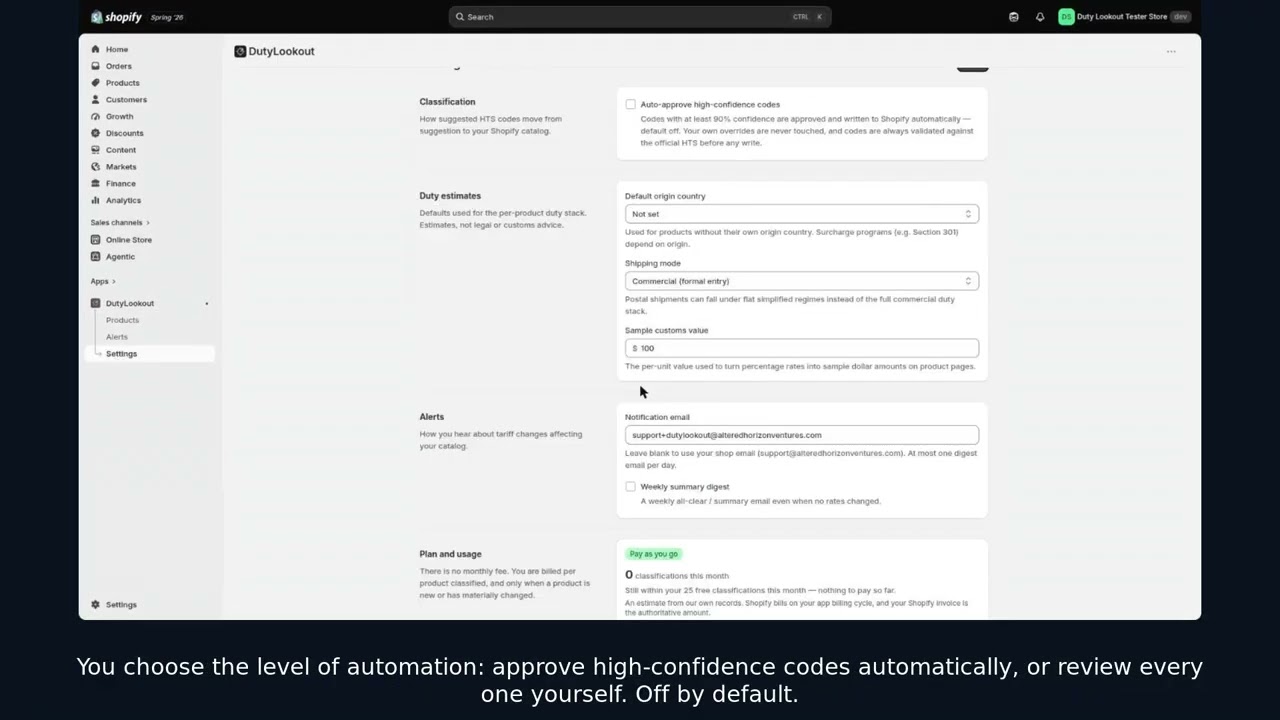Expand the Sales channels section
1280x720 pixels.
pyautogui.click(x=120, y=223)
